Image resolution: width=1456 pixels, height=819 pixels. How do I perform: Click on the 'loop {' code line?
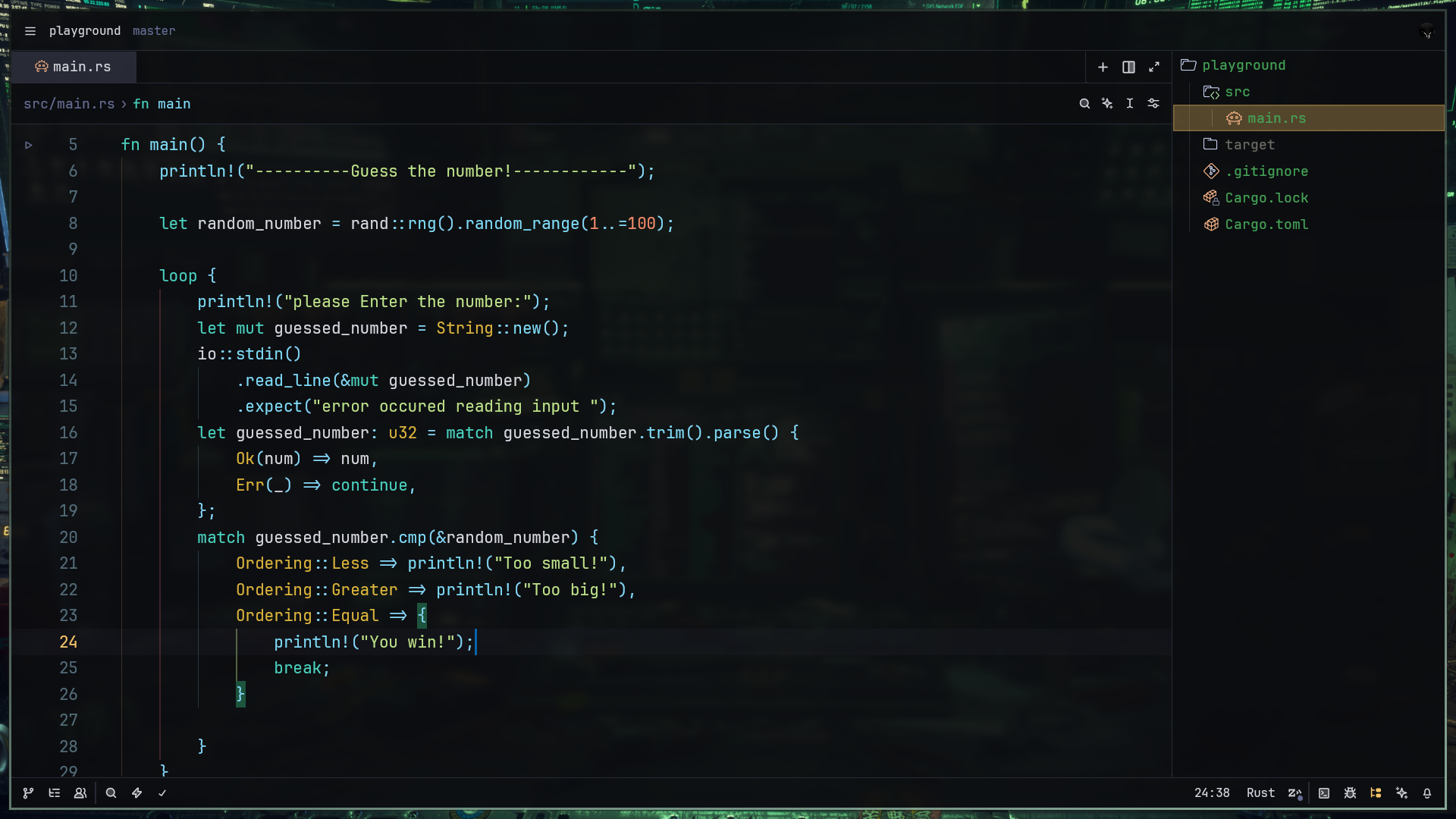pyautogui.click(x=188, y=276)
